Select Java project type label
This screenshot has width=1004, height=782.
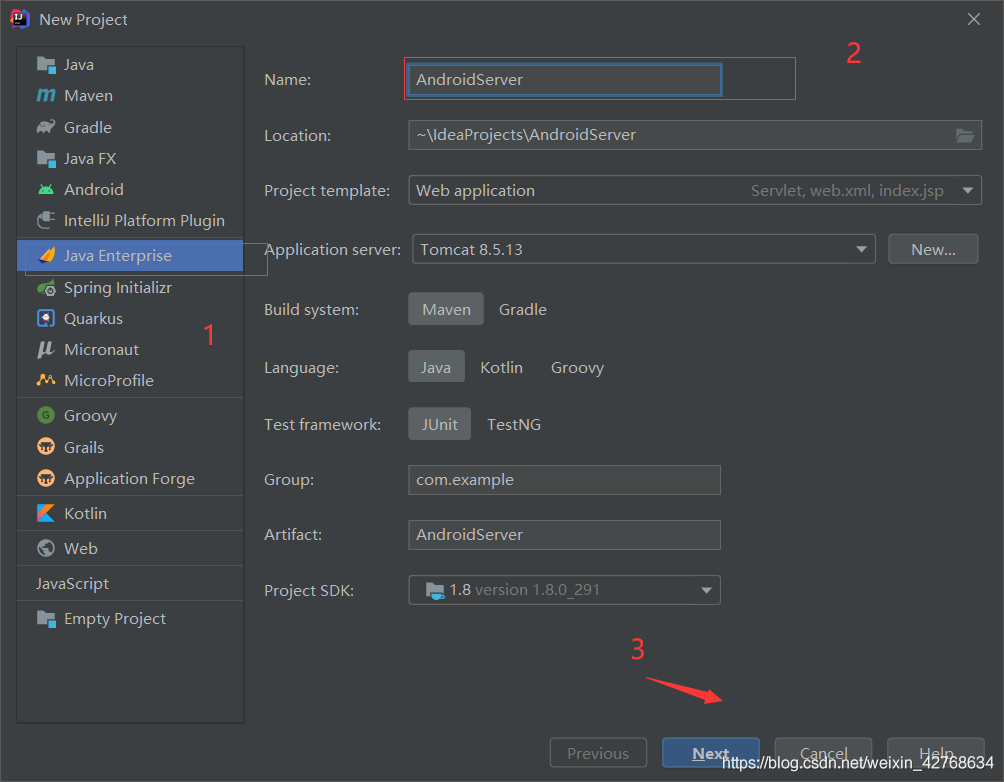pos(79,65)
